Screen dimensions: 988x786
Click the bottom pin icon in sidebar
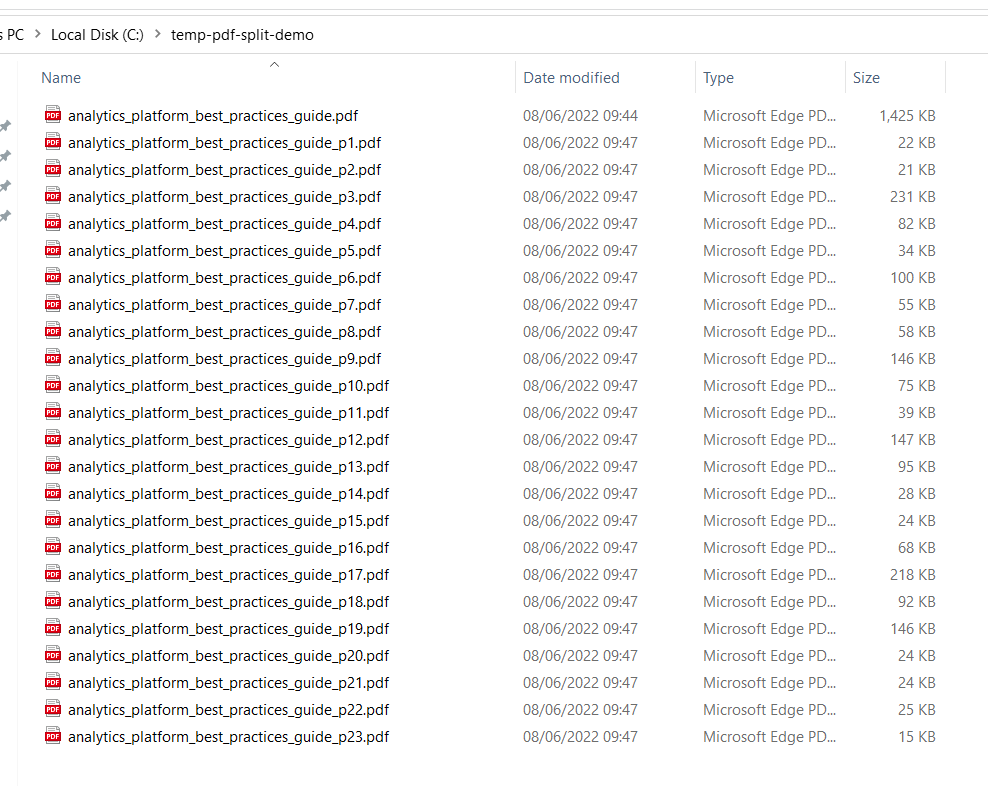[x=5, y=216]
